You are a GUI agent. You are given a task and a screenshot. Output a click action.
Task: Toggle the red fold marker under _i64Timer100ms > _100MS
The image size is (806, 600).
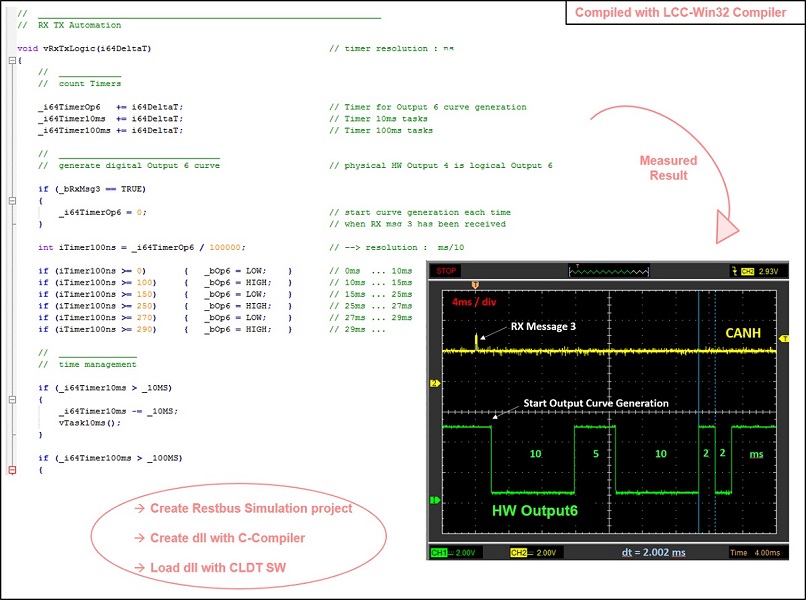tap(12, 470)
